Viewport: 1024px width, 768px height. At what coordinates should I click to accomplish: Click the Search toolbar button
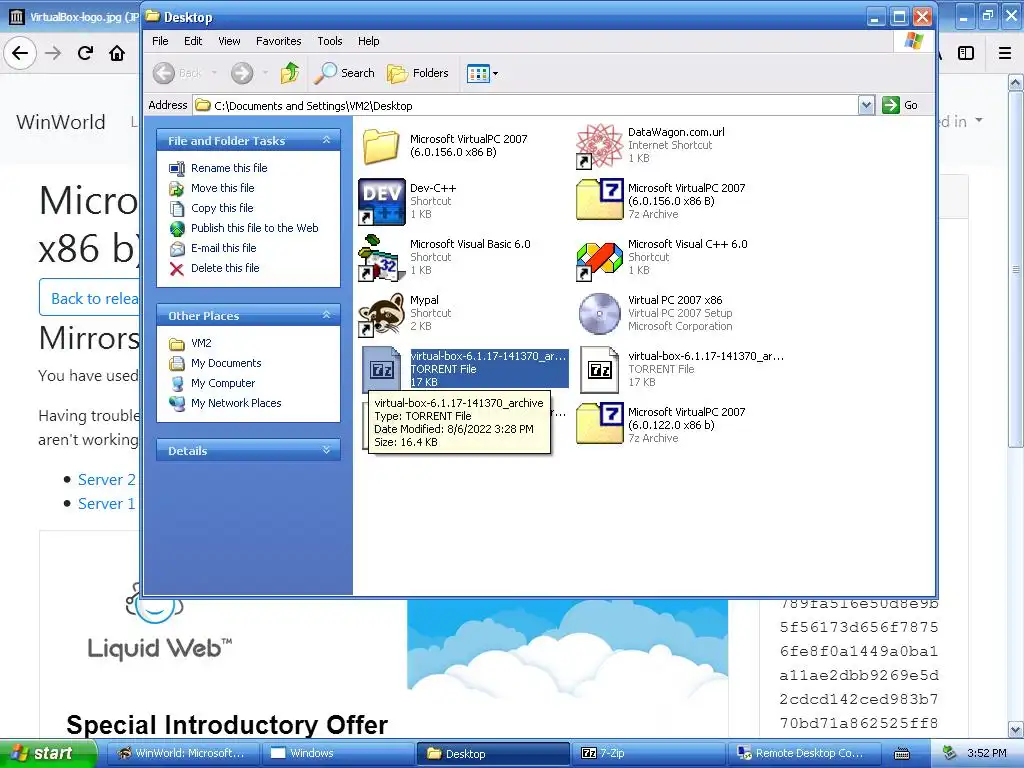(344, 73)
